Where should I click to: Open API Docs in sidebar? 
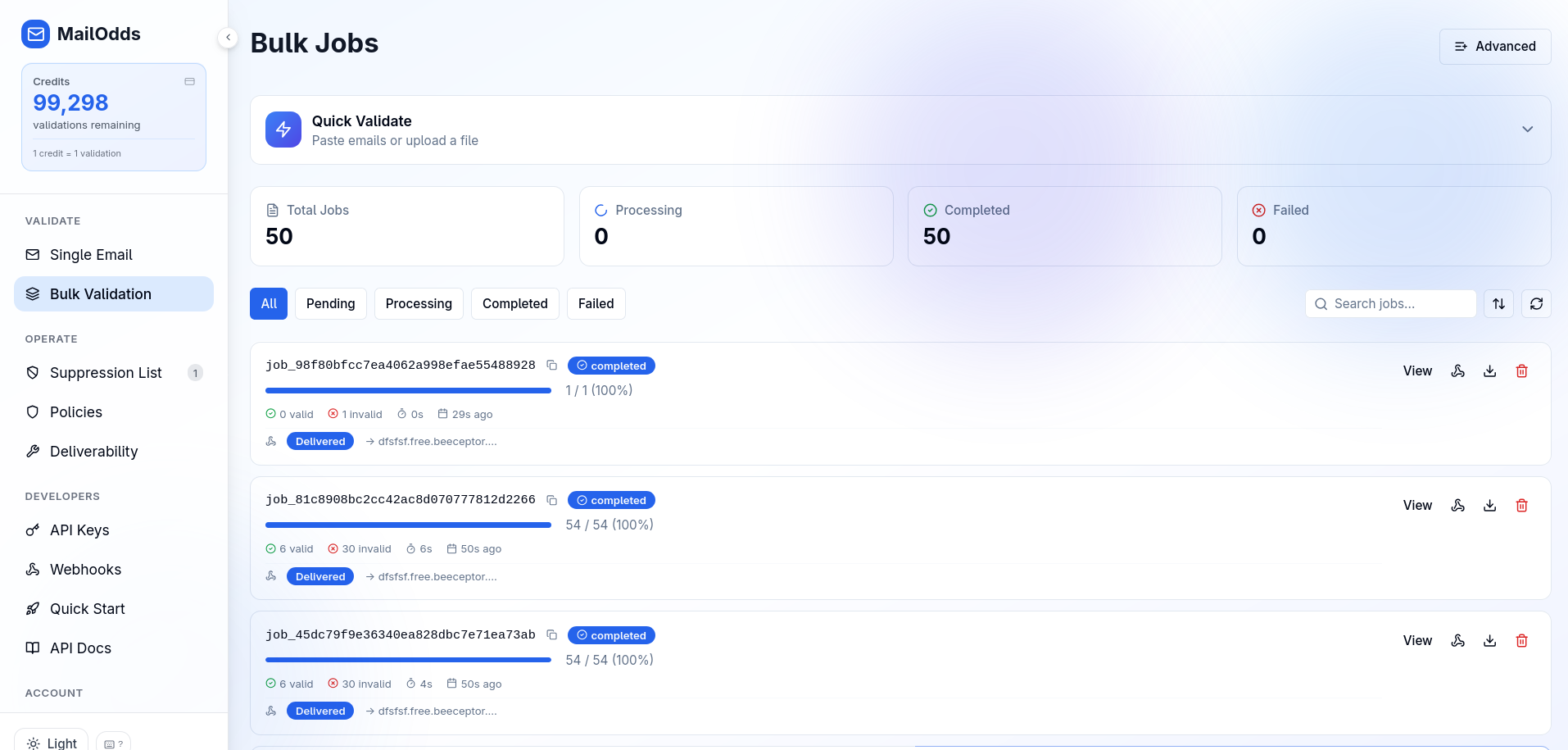point(114,648)
